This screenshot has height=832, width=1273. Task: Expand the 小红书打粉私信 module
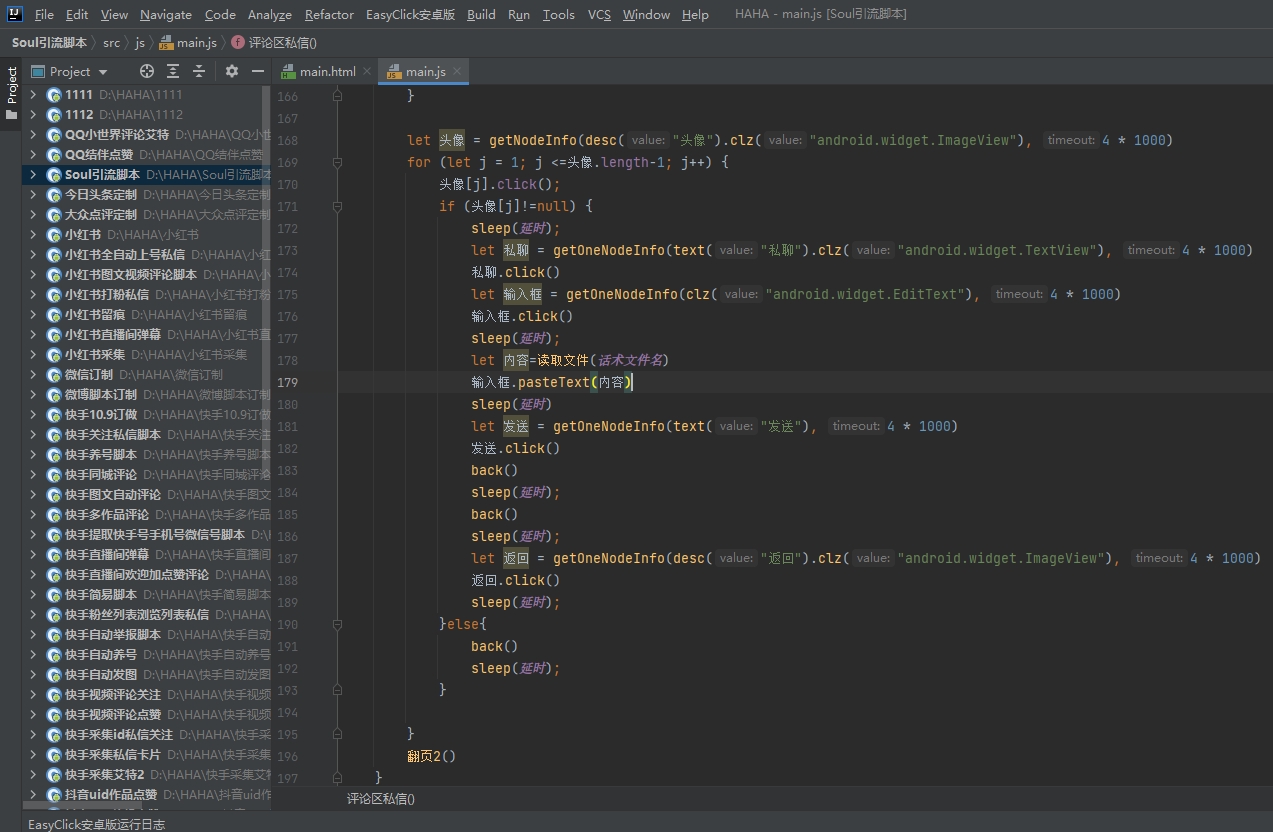click(x=33, y=295)
